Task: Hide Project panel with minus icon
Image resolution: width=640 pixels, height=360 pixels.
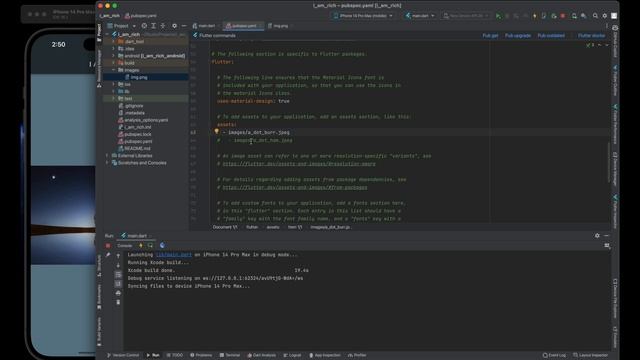Action: click(184, 26)
